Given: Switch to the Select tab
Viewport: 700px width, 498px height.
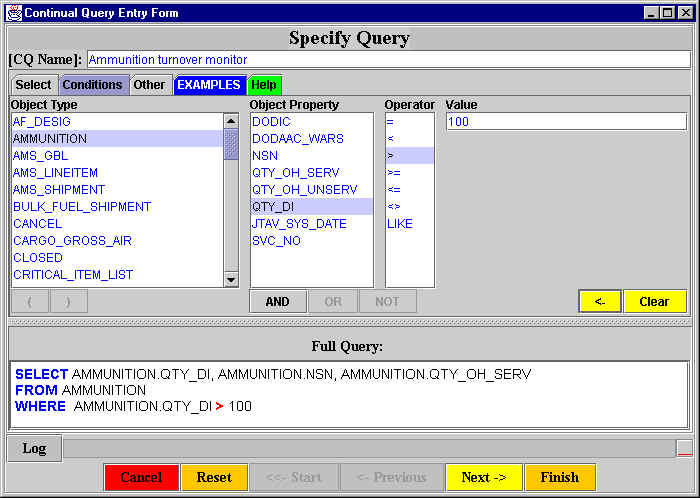Looking at the screenshot, I should tap(33, 85).
